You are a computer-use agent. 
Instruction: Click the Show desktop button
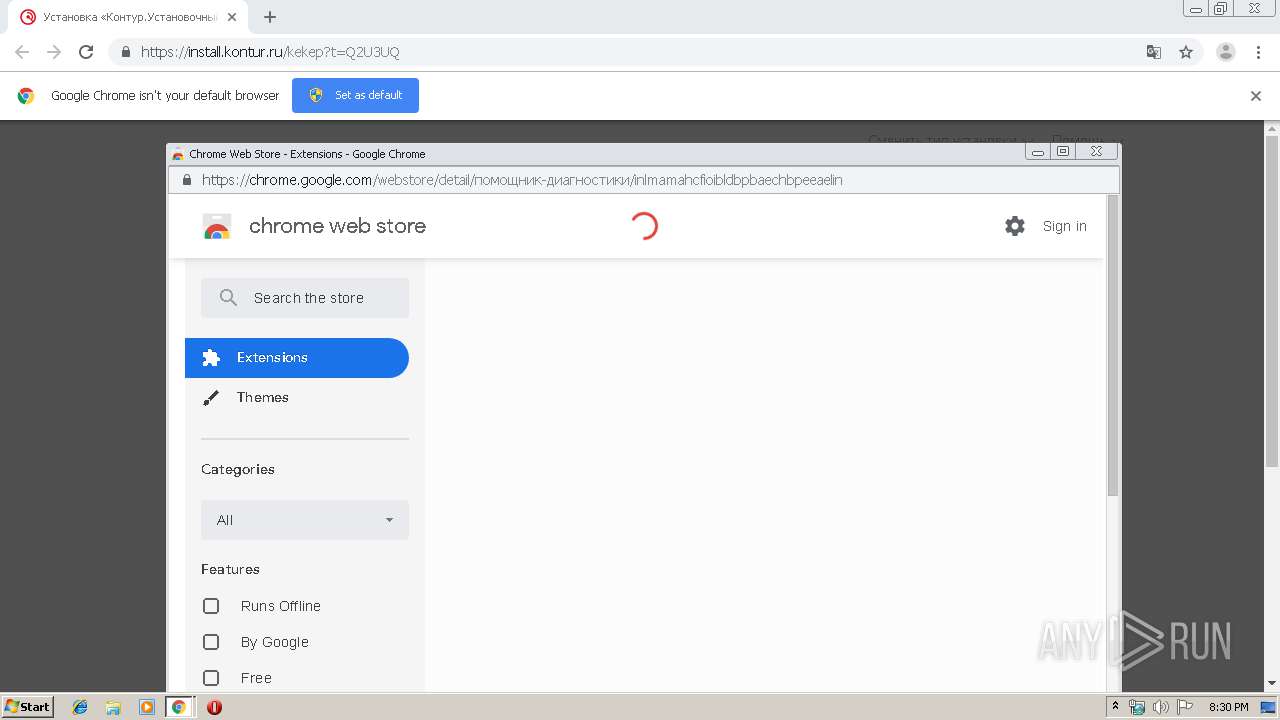[x=1268, y=707]
